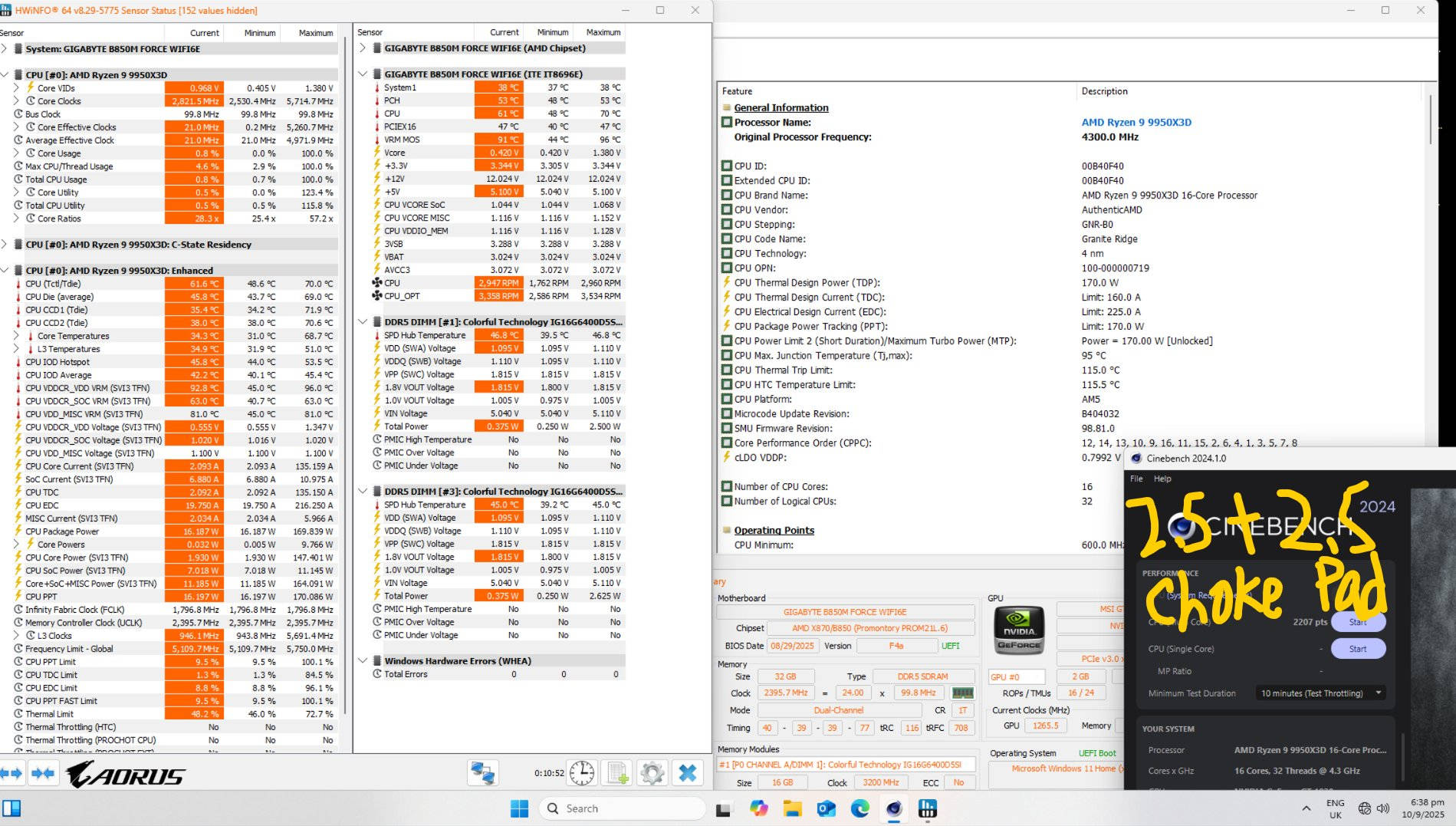Open Cinebench File menu
1456x826 pixels.
click(x=1136, y=479)
